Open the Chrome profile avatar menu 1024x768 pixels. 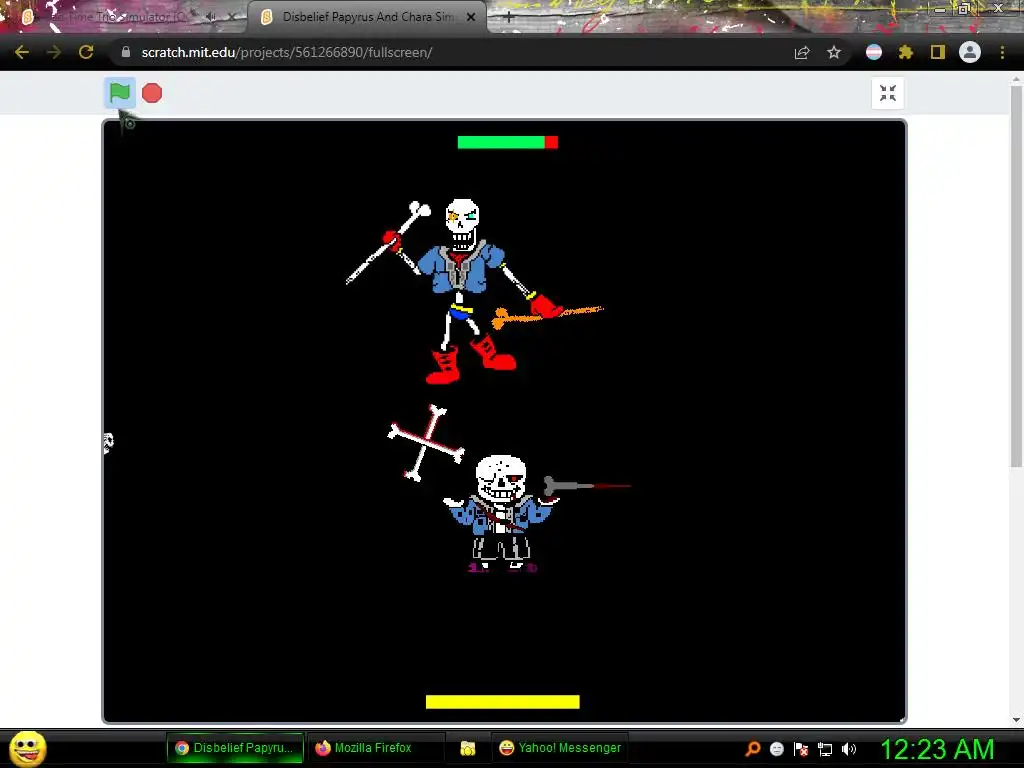point(970,52)
